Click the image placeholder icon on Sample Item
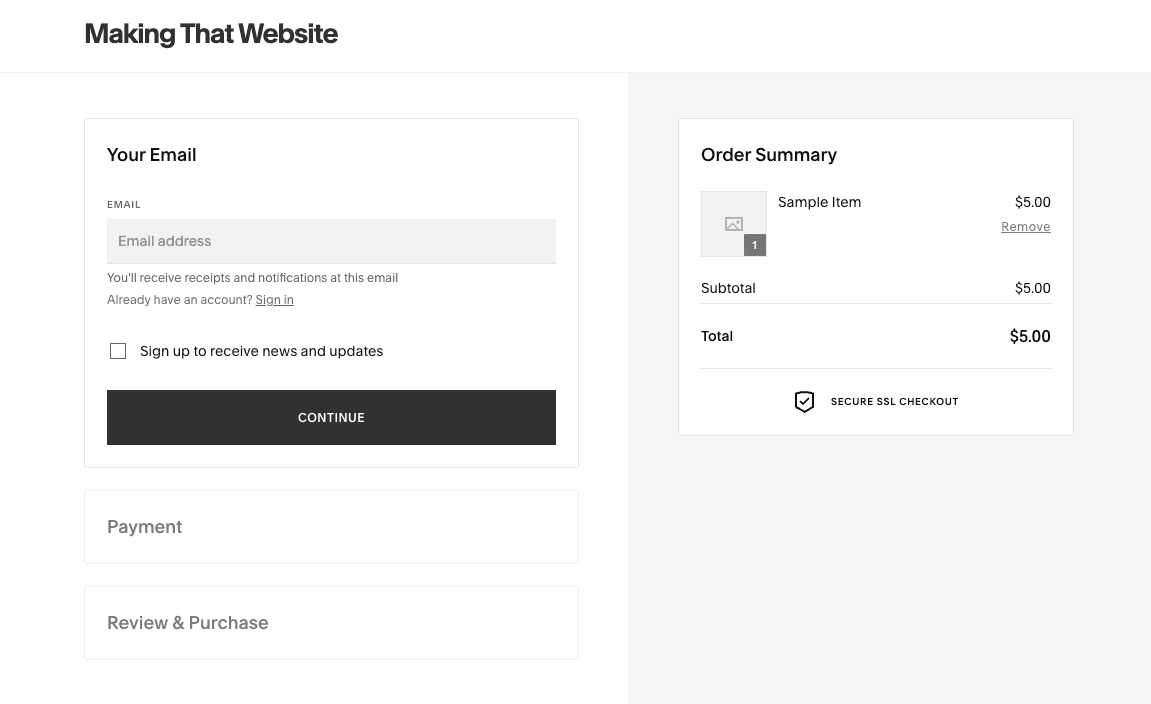This screenshot has height=704, width=1151. [x=734, y=223]
